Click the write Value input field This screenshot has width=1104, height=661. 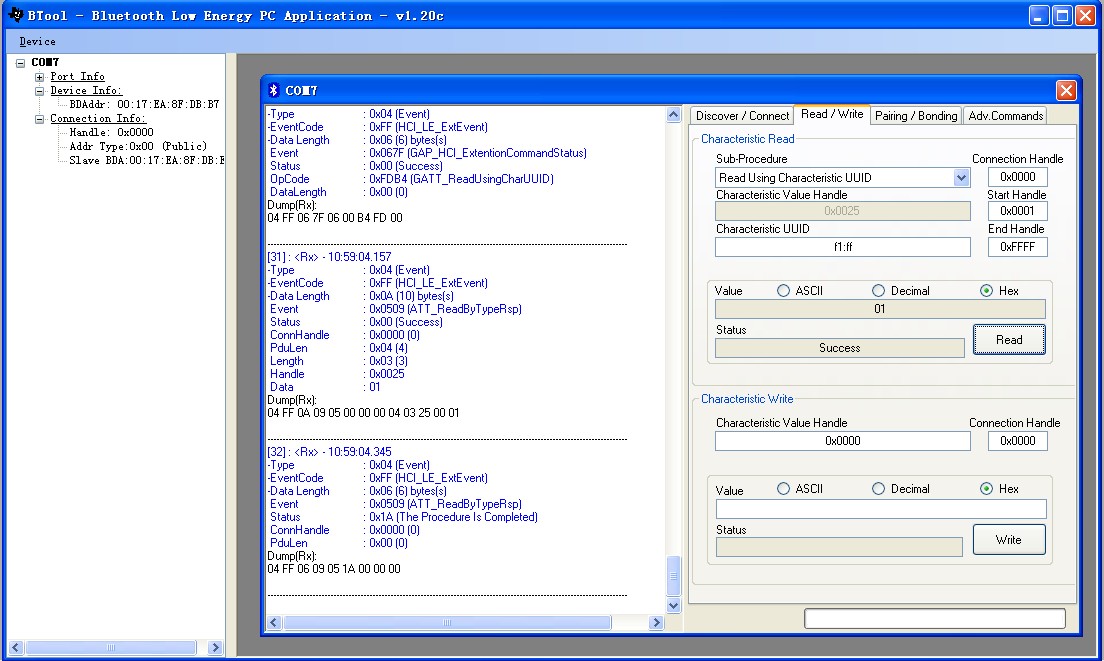(x=881, y=509)
